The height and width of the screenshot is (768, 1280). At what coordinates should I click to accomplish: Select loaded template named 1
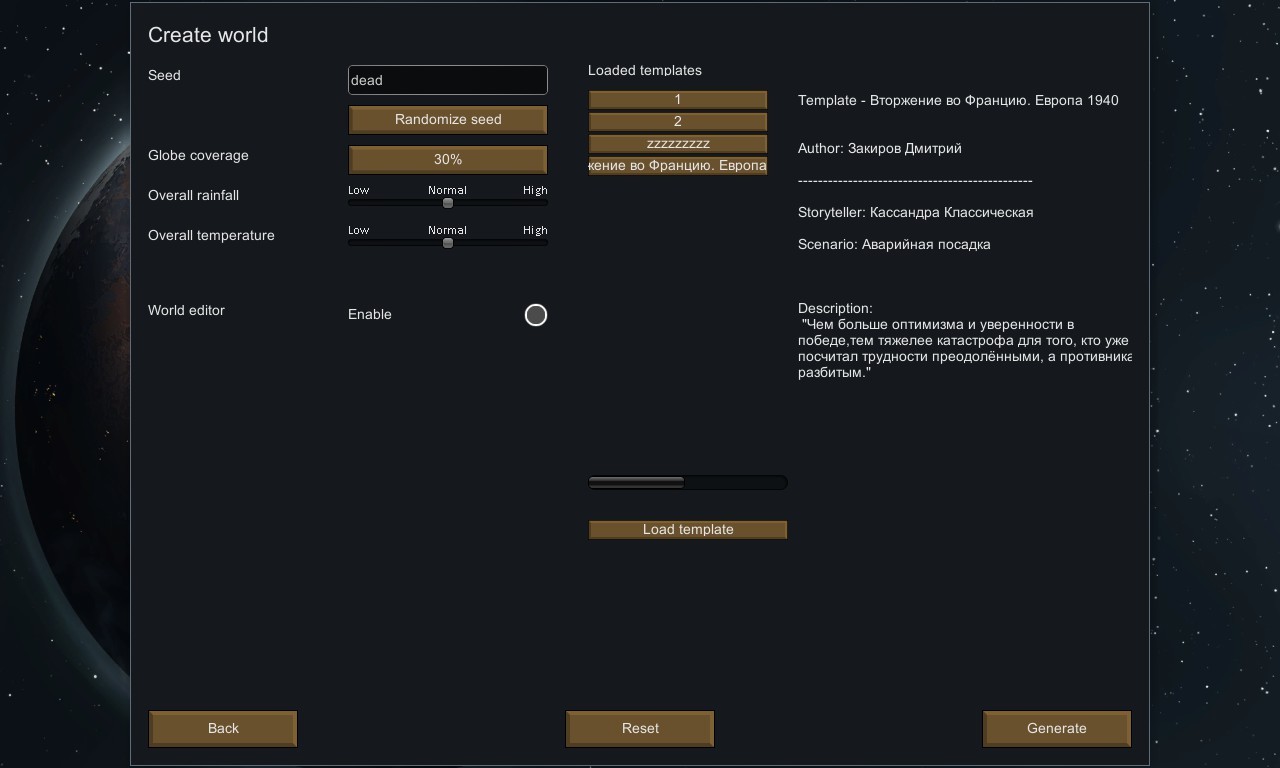coord(677,100)
